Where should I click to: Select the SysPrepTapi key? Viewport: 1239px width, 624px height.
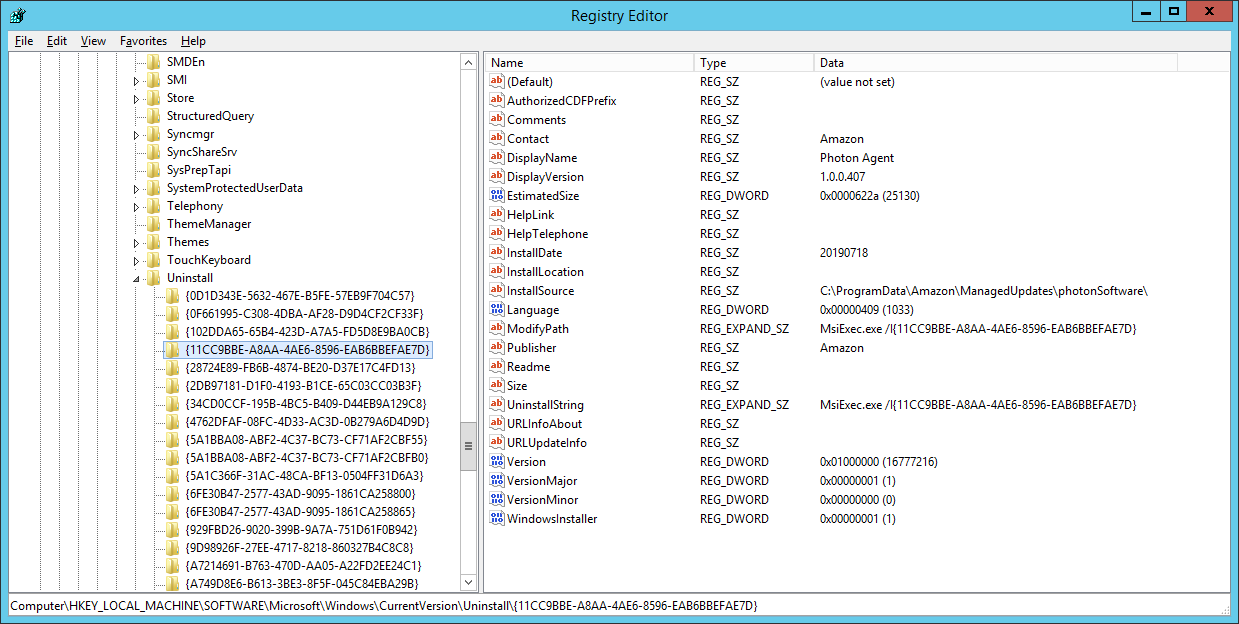(x=199, y=170)
